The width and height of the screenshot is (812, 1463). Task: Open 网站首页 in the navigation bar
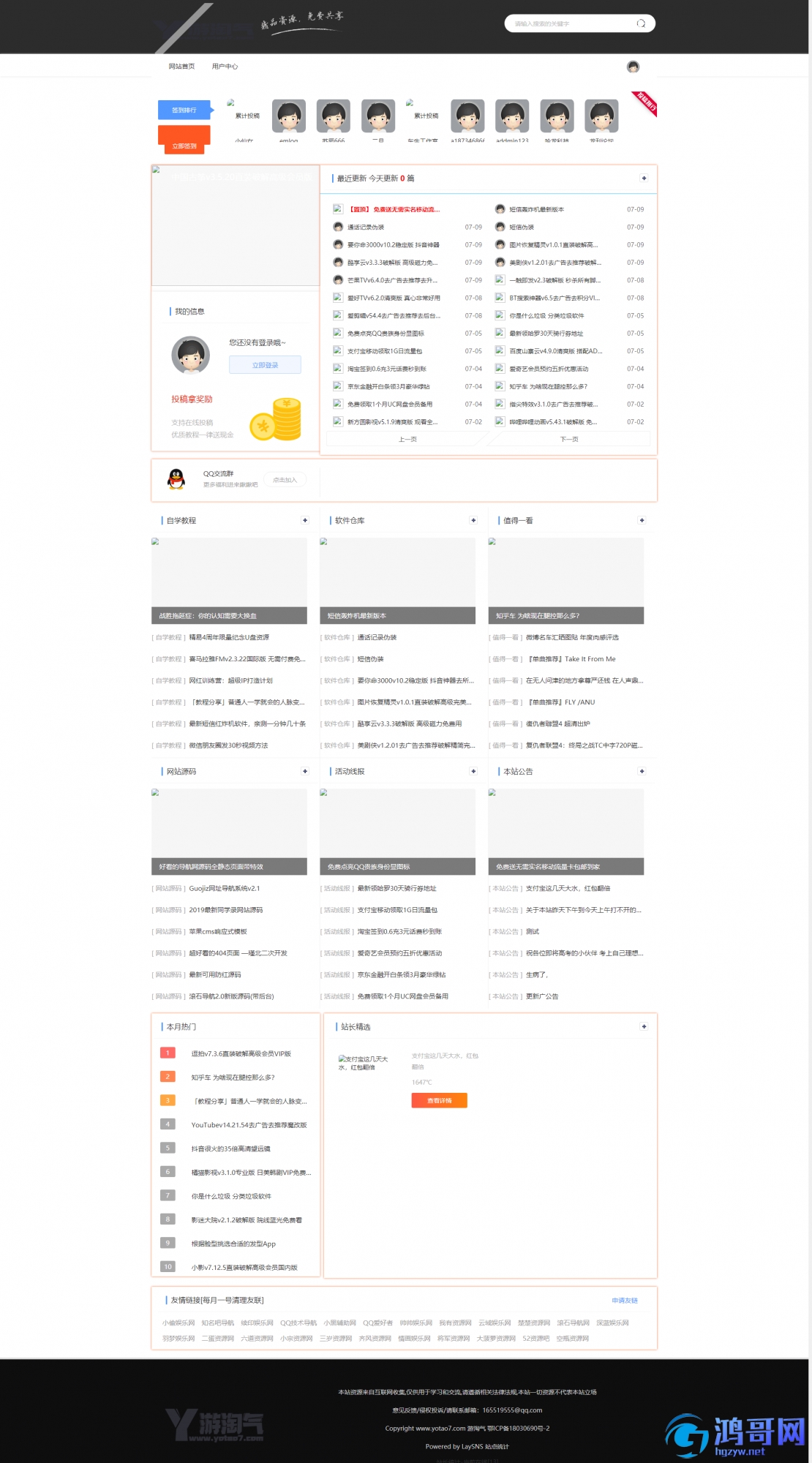click(181, 67)
